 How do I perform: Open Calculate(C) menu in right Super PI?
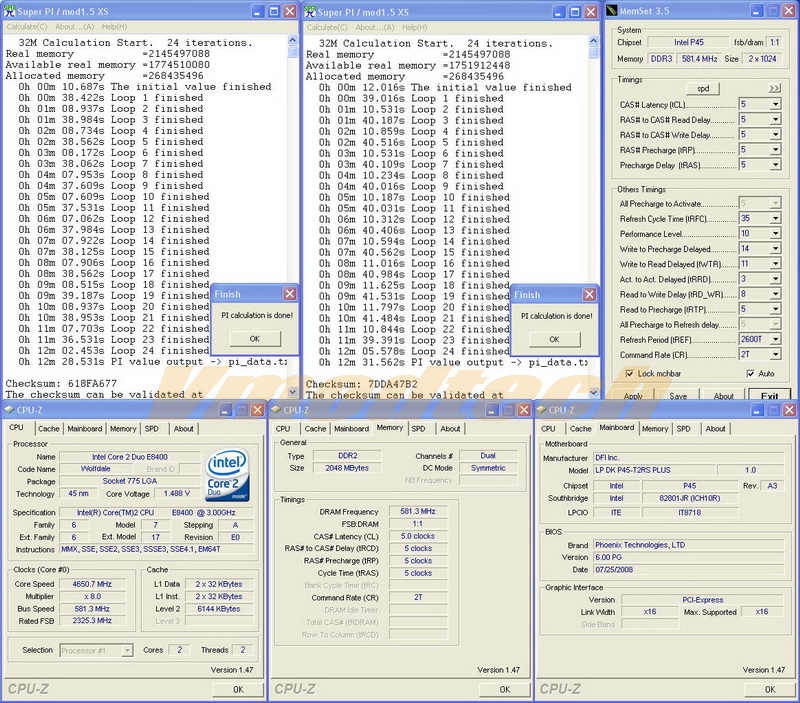click(327, 28)
